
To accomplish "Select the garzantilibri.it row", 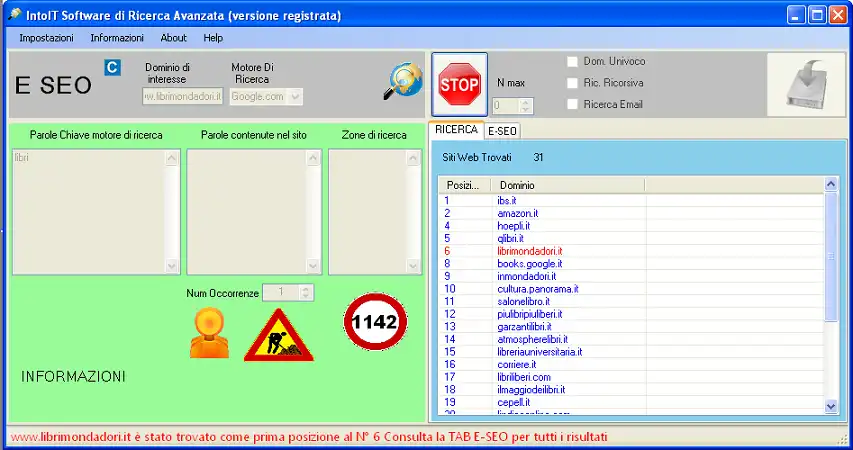I will (x=631, y=326).
